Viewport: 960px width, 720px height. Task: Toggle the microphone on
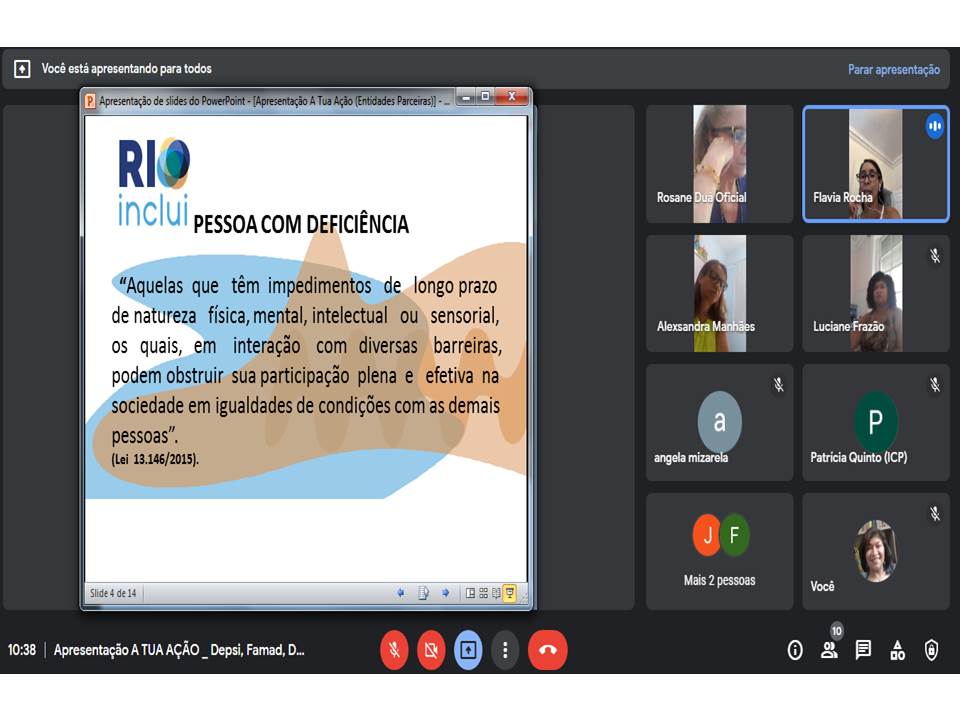tap(394, 650)
